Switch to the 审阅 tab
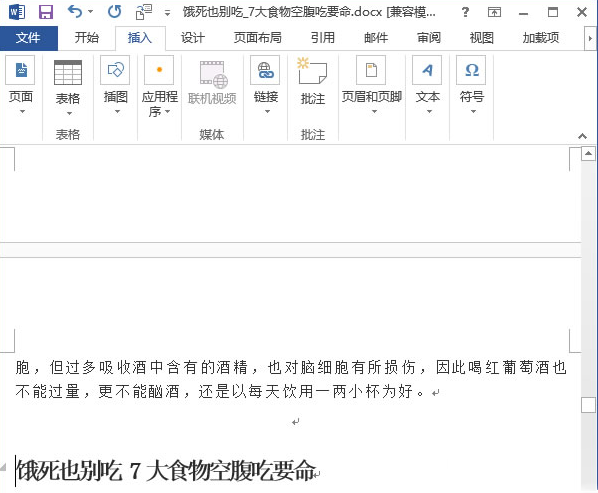Image resolution: width=598 pixels, height=493 pixels. click(x=429, y=38)
